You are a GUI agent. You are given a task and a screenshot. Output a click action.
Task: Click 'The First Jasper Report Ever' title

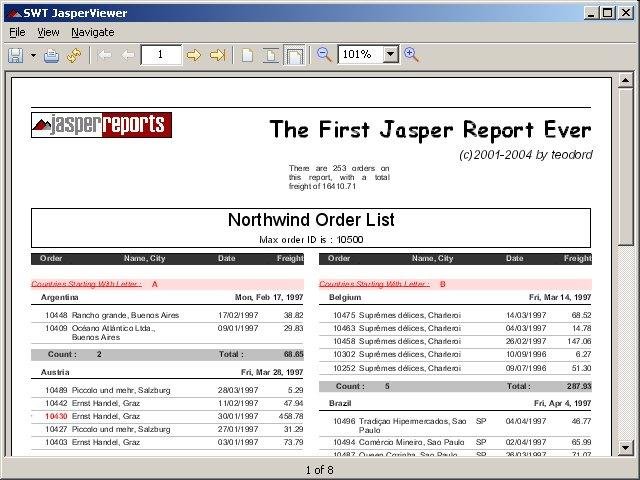(430, 130)
